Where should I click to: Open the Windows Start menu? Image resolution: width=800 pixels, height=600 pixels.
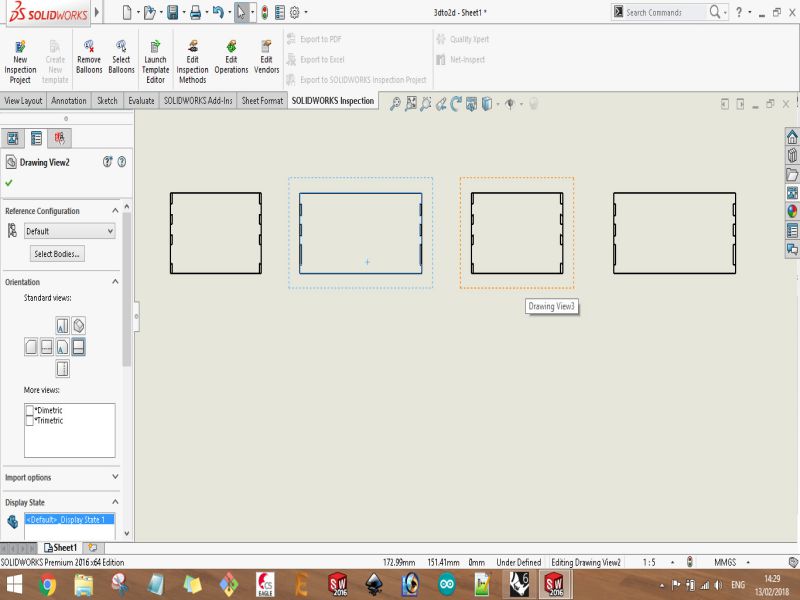pos(14,585)
